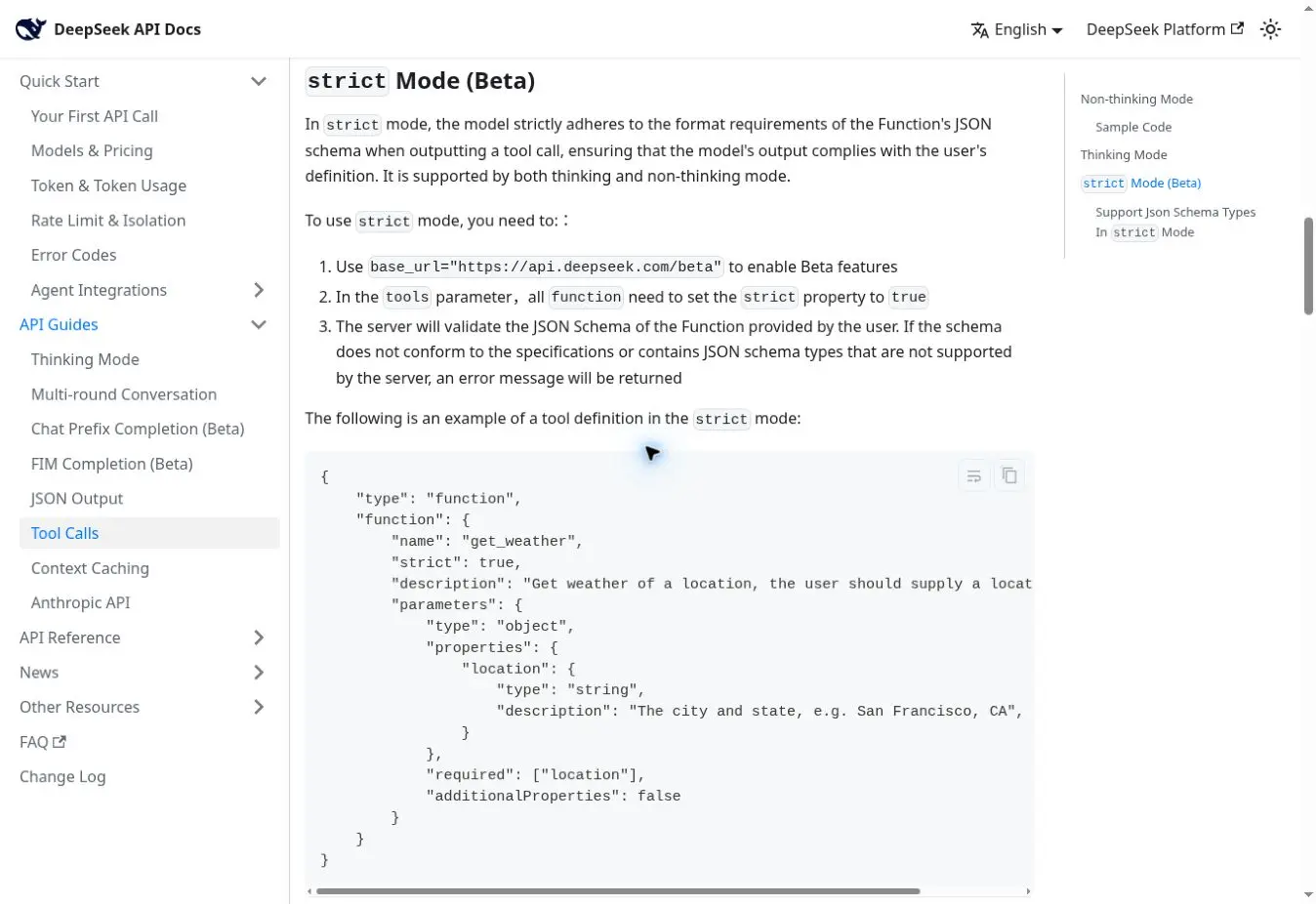Open JSON Output guide
This screenshot has width=1316, height=904.
click(x=77, y=499)
